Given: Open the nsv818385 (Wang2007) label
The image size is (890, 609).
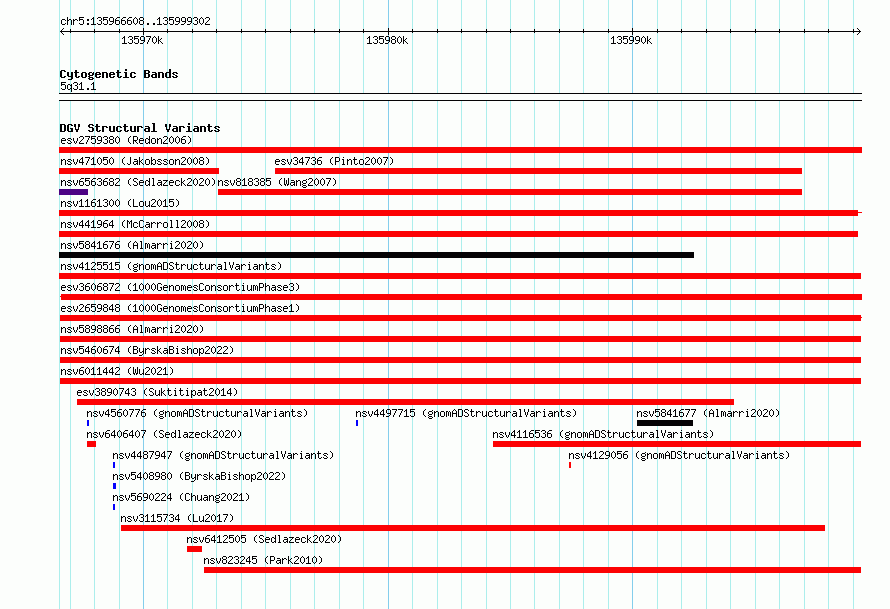Looking at the screenshot, I should click(x=277, y=182).
